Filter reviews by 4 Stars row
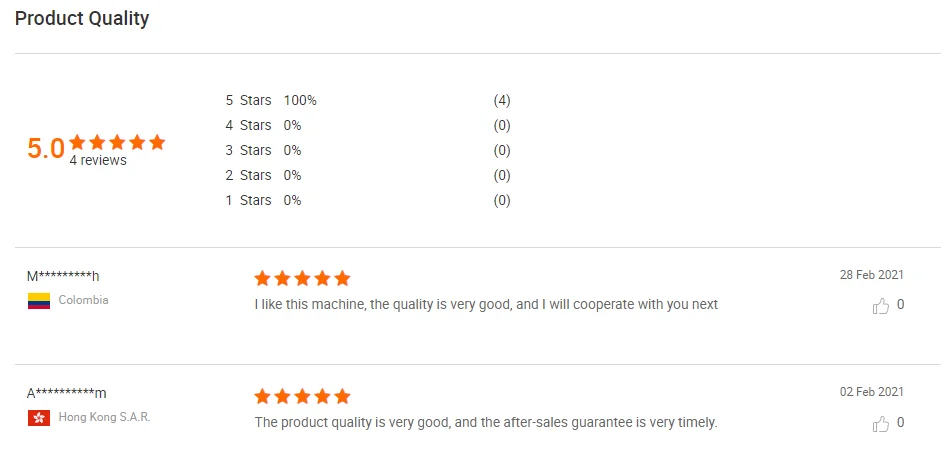The height and width of the screenshot is (470, 946). [249, 125]
